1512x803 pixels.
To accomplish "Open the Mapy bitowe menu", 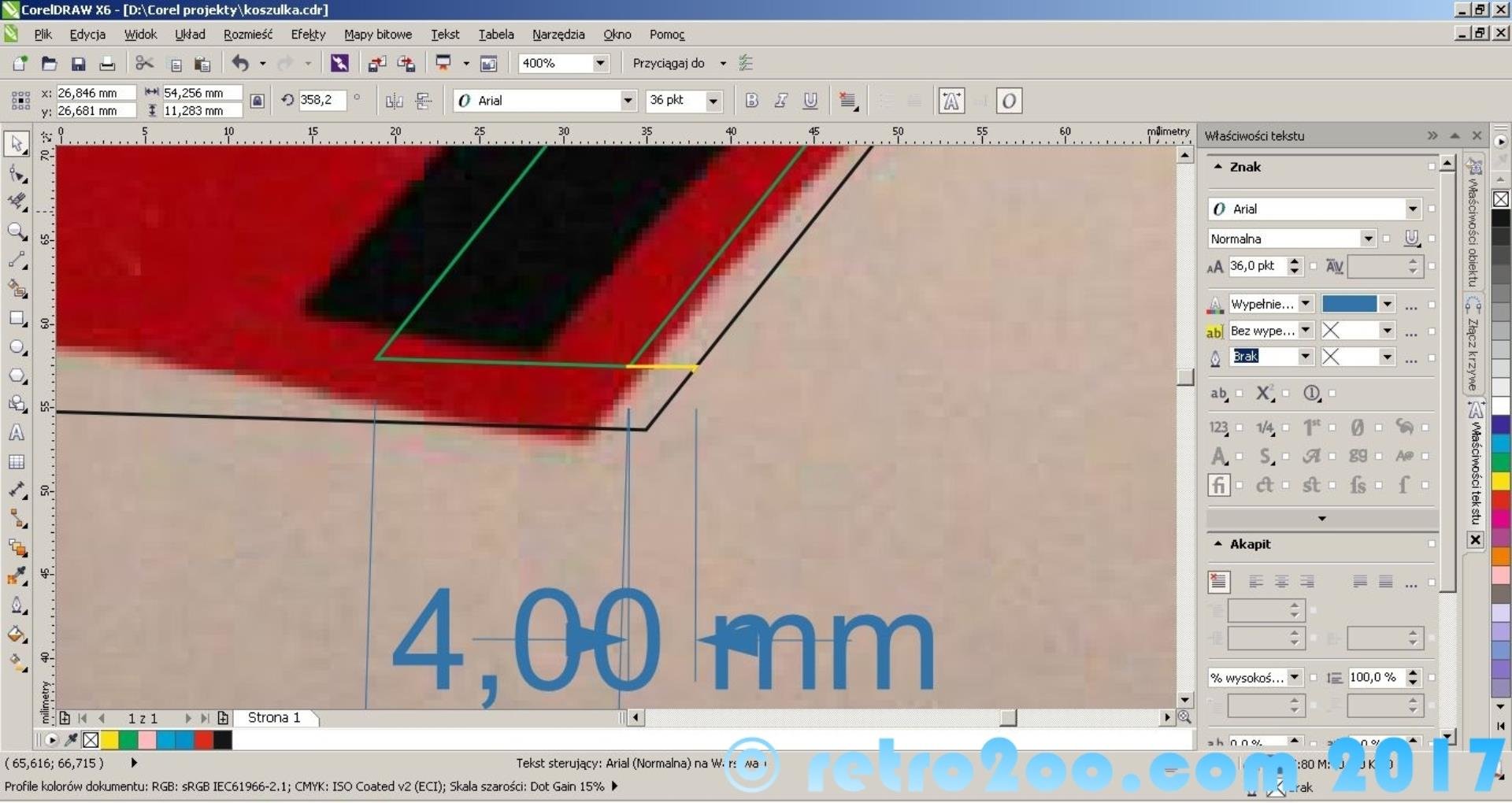I will (x=377, y=35).
